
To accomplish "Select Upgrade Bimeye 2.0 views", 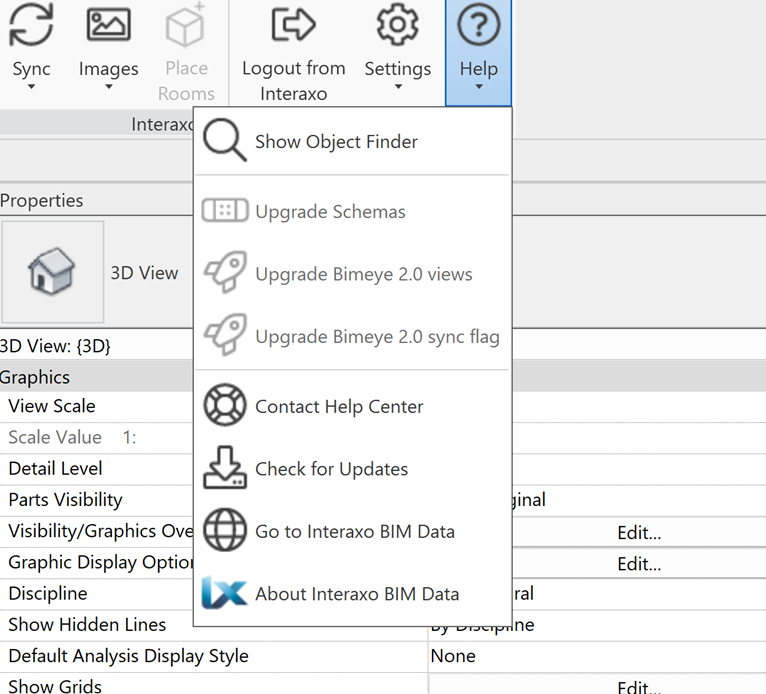I will coord(352,273).
